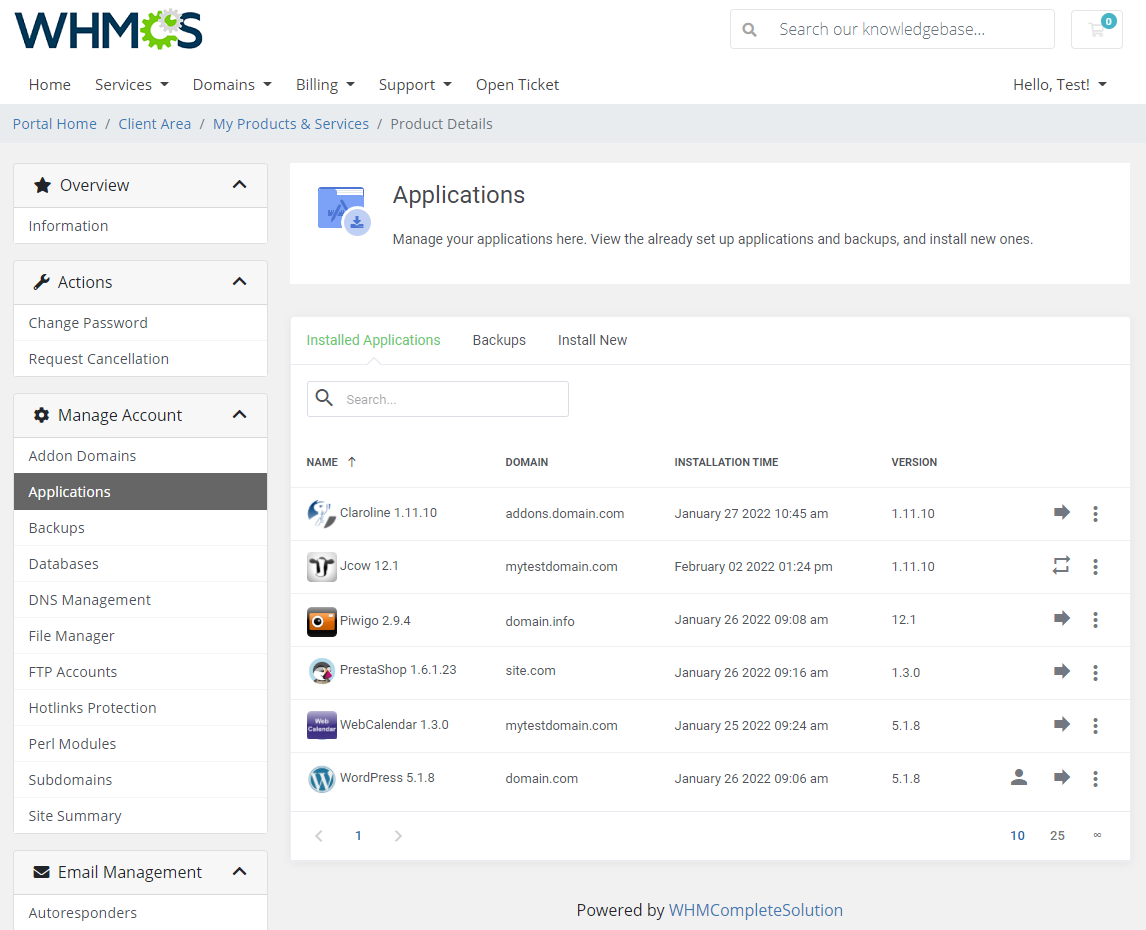Open File Manager in the sidebar

140,635
